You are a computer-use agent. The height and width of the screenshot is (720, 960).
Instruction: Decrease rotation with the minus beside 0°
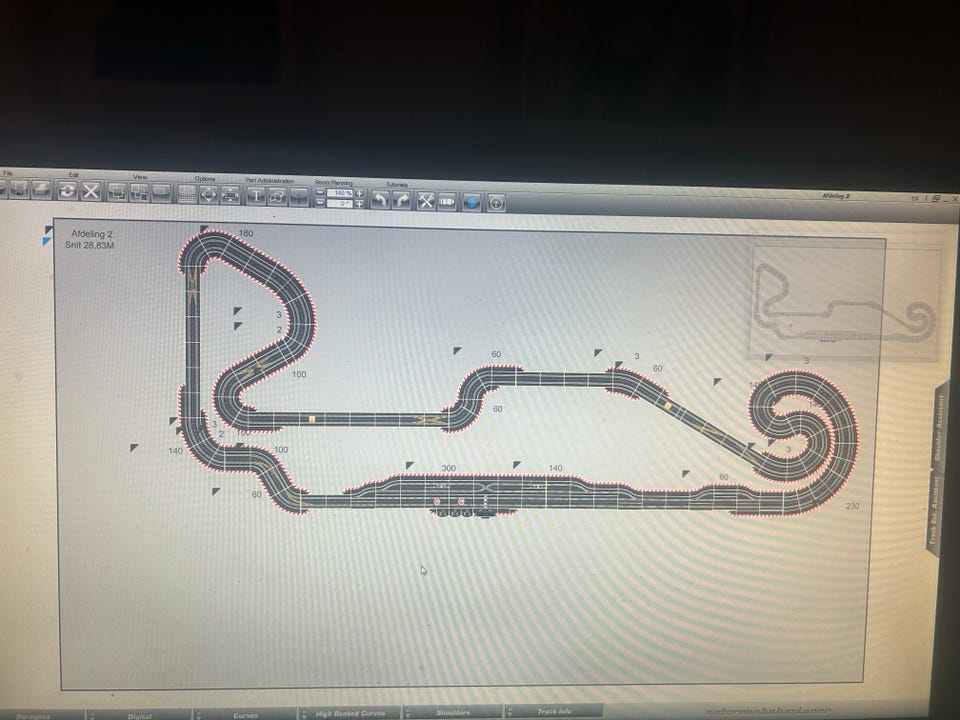pyautogui.click(x=320, y=202)
